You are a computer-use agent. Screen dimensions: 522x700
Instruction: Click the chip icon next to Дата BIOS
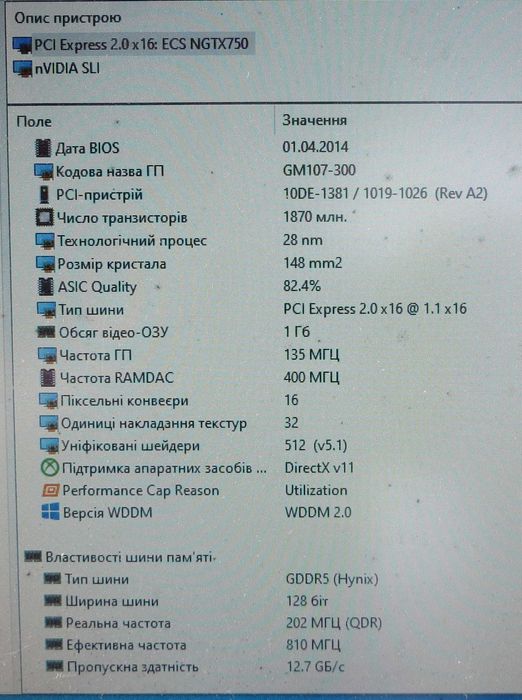[x=43, y=148]
